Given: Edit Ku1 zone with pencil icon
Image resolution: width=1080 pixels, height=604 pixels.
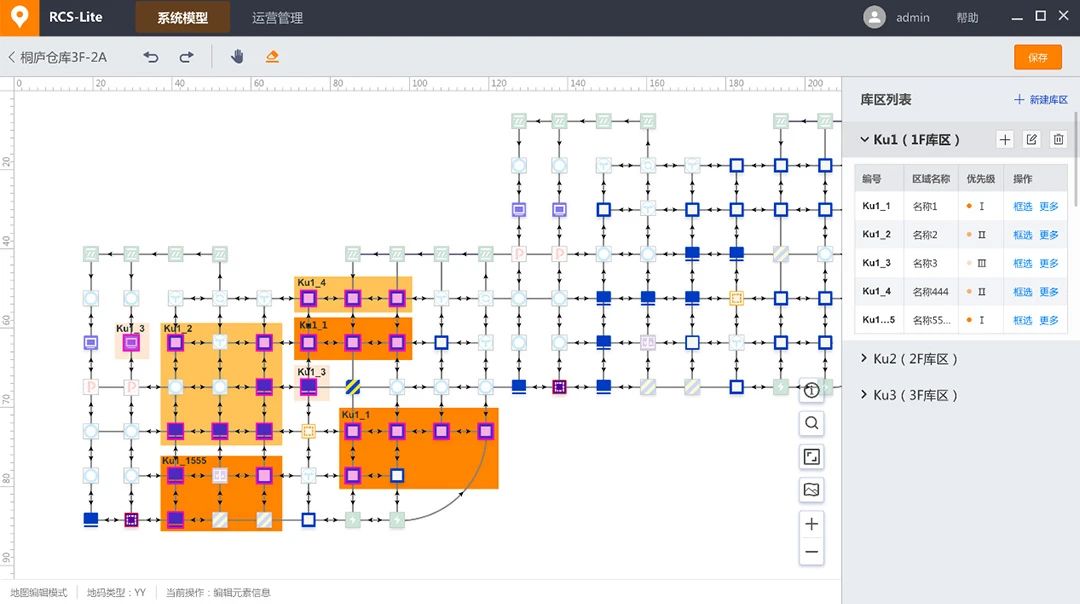Looking at the screenshot, I should pyautogui.click(x=1032, y=140).
